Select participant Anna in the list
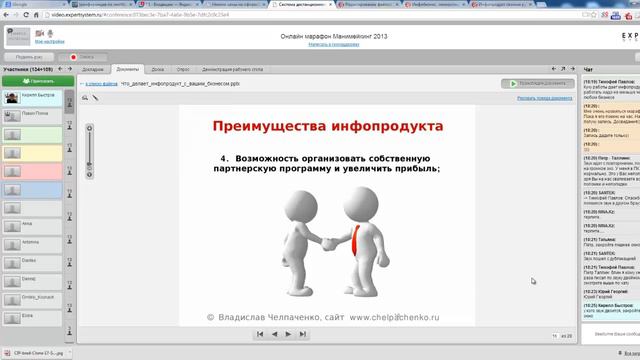Screen dimensions: 640x360 tap(32, 227)
